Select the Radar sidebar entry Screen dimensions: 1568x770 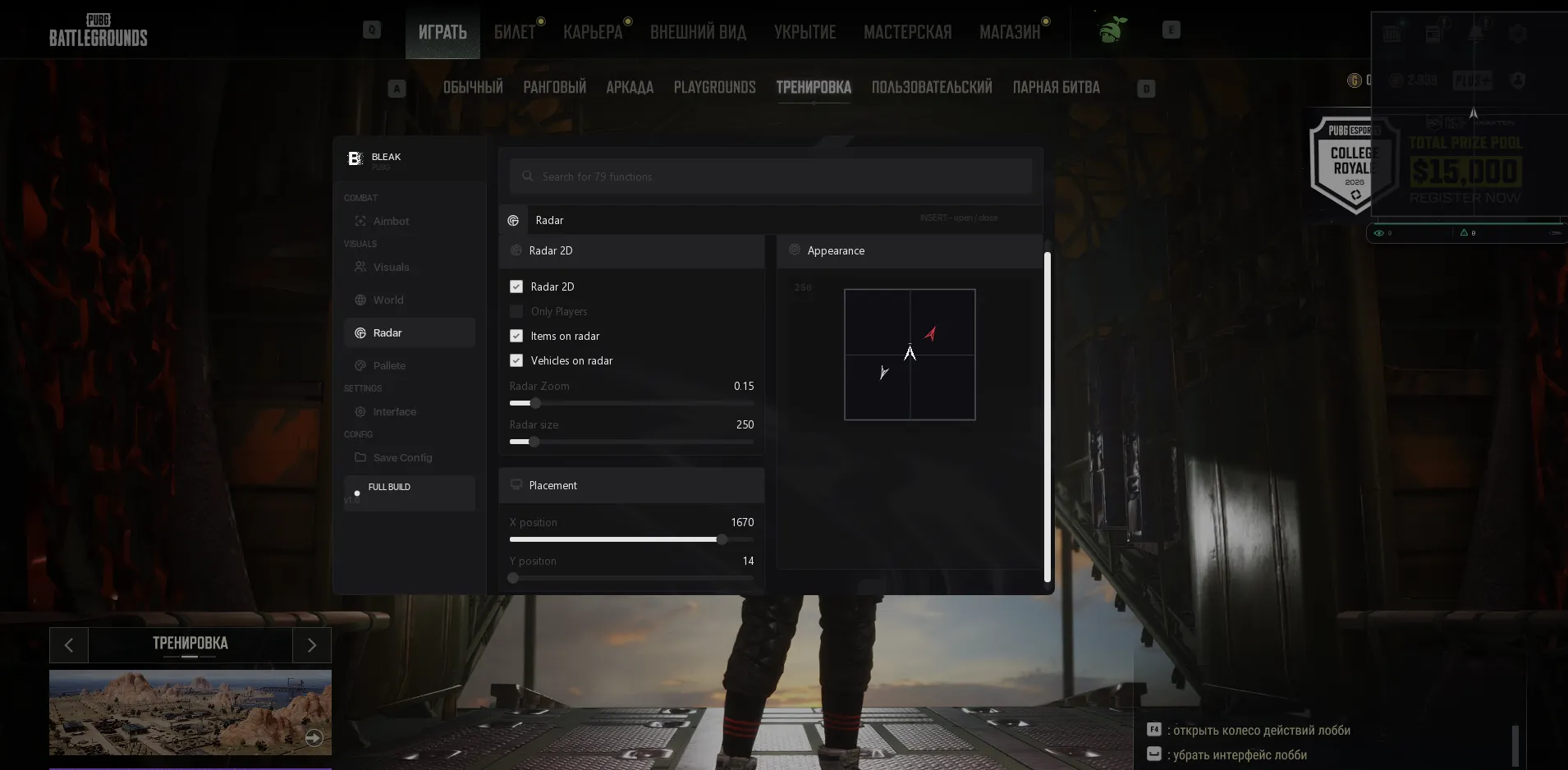point(409,332)
